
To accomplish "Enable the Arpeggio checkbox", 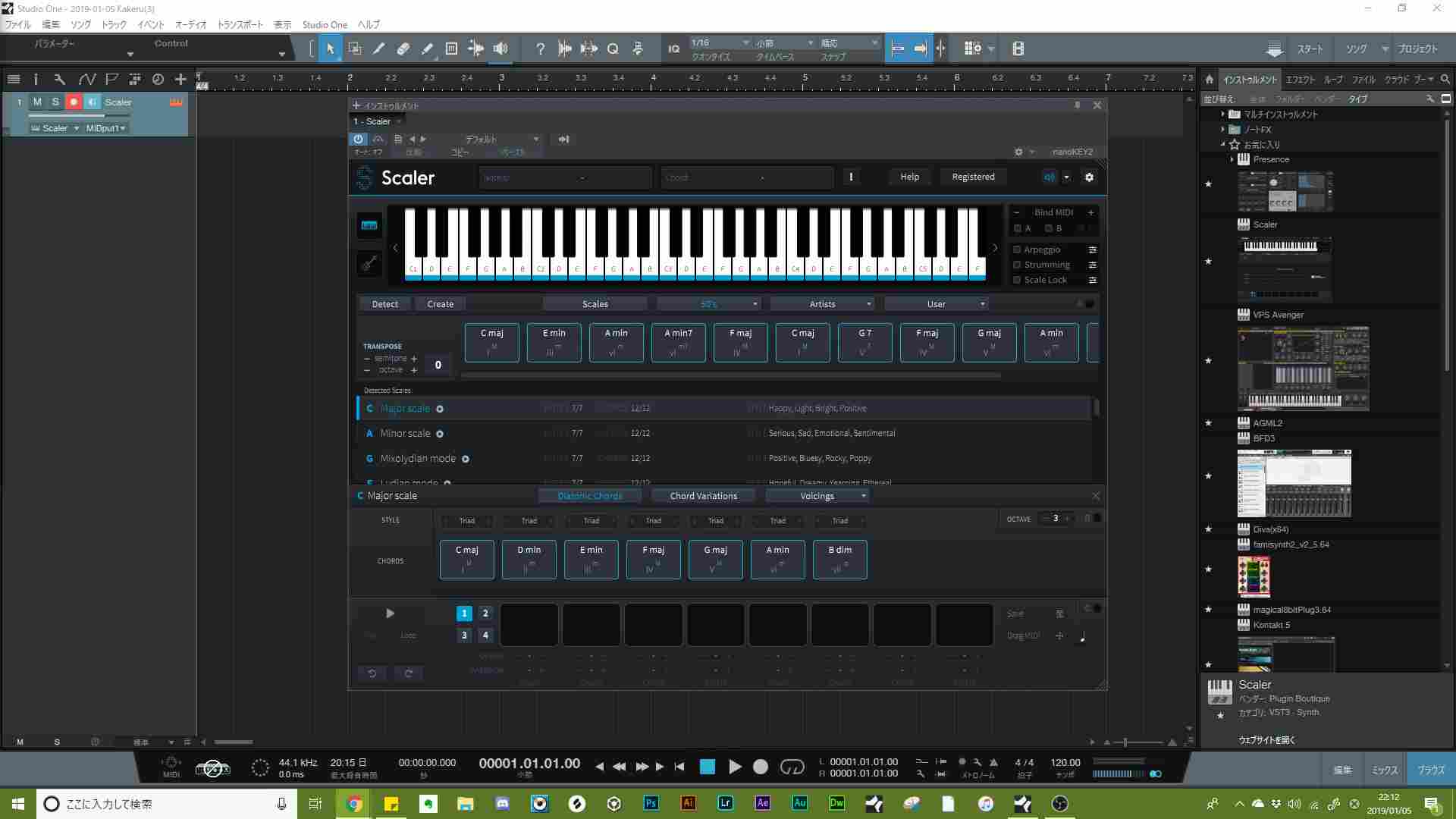I will (x=1017, y=249).
